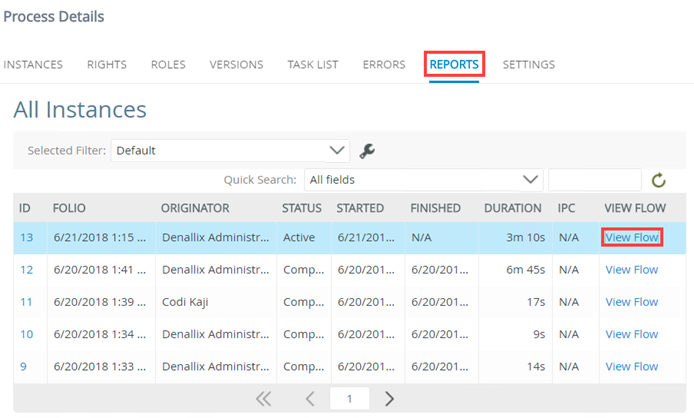Open the Rights tab

[107, 65]
